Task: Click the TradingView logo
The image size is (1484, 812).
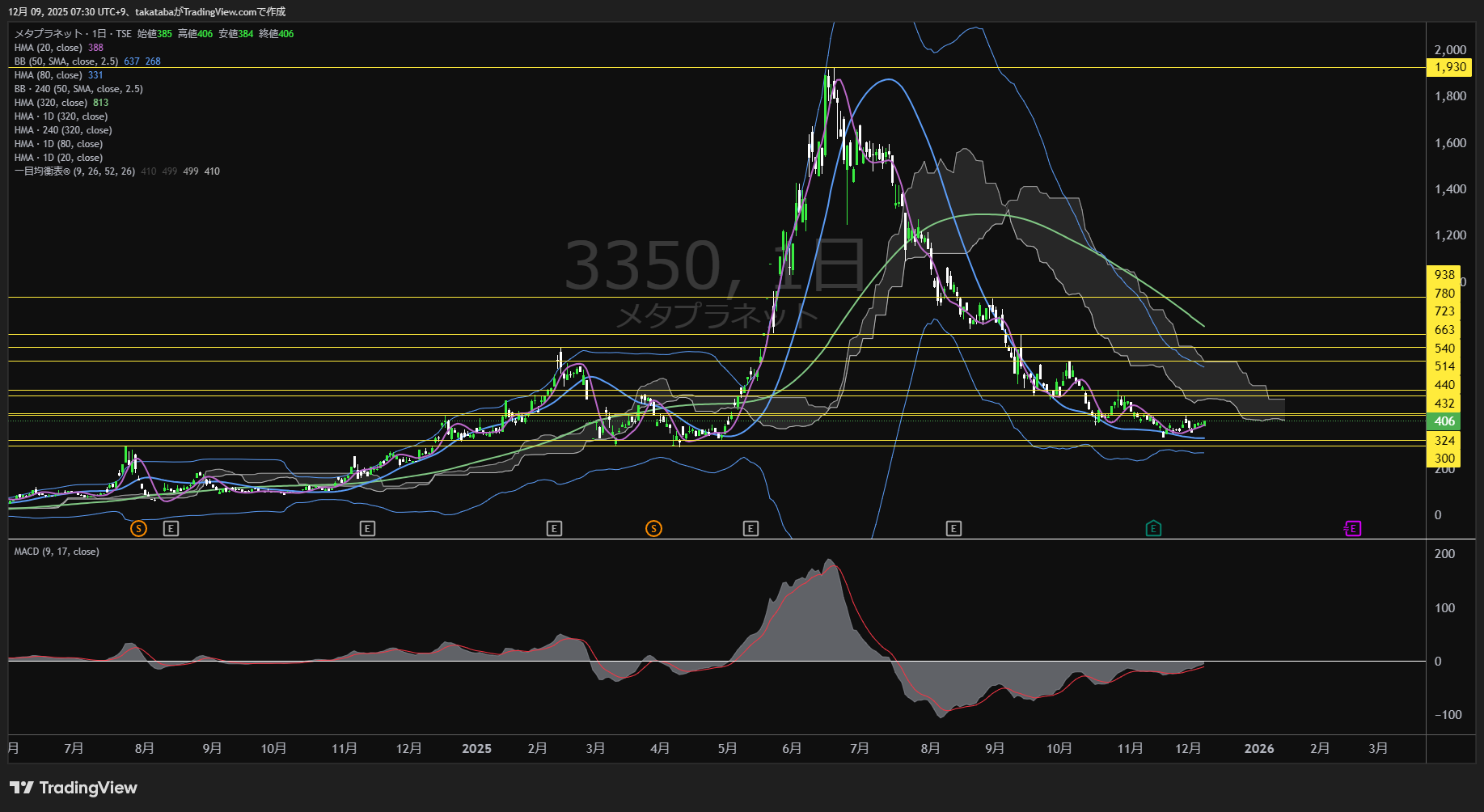Action: pos(74,788)
